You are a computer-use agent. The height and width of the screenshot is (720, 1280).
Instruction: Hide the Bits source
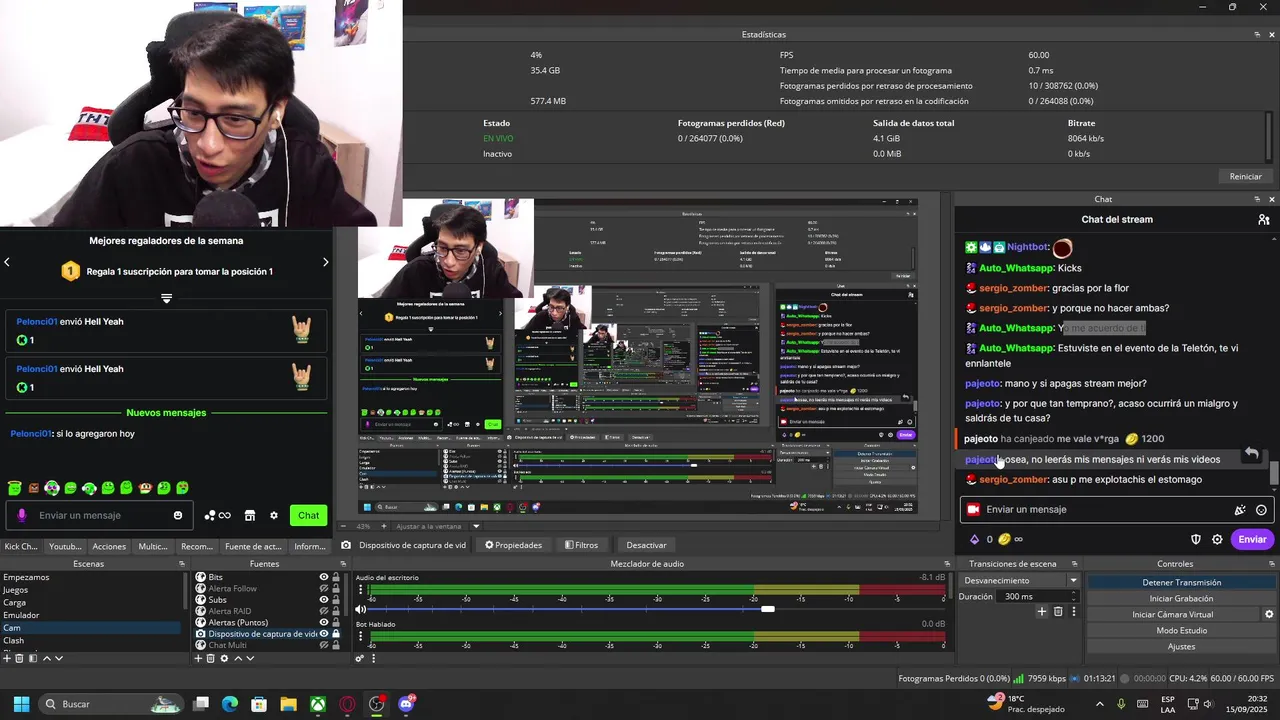point(323,577)
